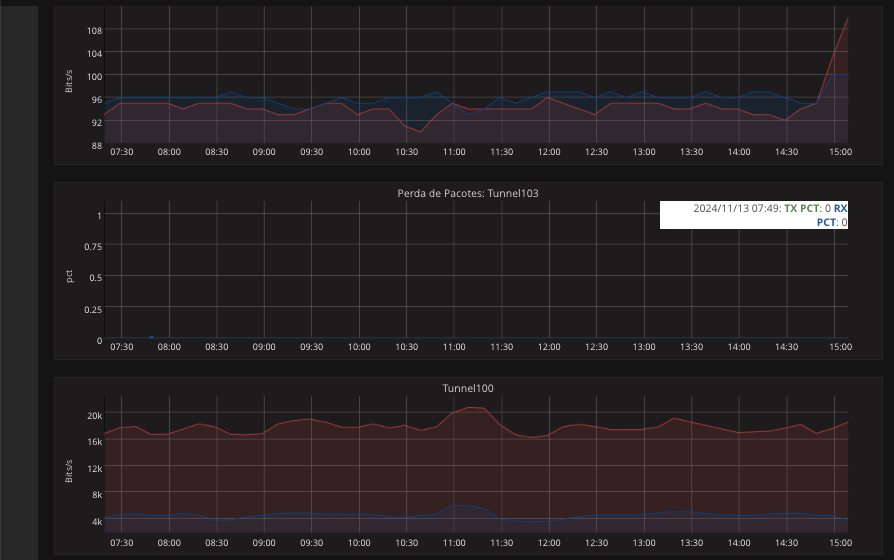Click the red spike at the top chart's right edge
This screenshot has width=894, height=560.
[847, 19]
